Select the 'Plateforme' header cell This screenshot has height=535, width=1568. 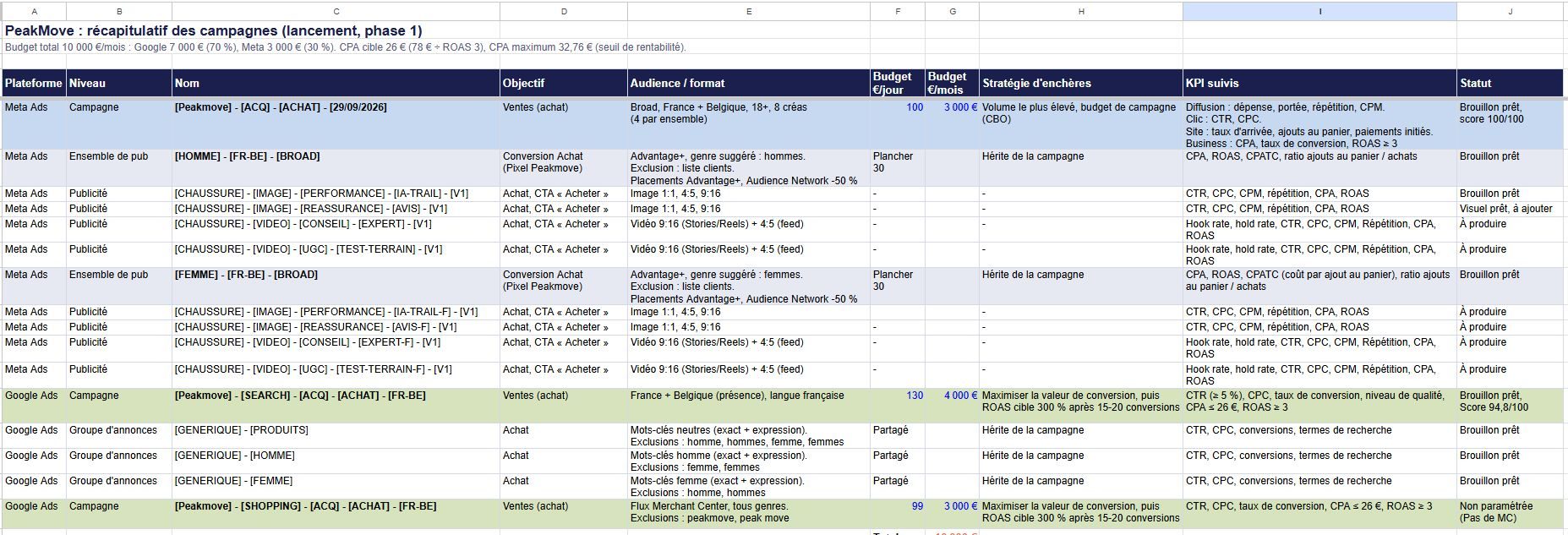[x=34, y=83]
